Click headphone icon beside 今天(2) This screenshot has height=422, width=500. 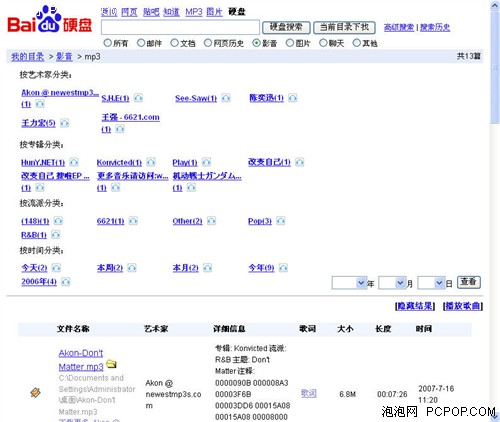coord(56,268)
